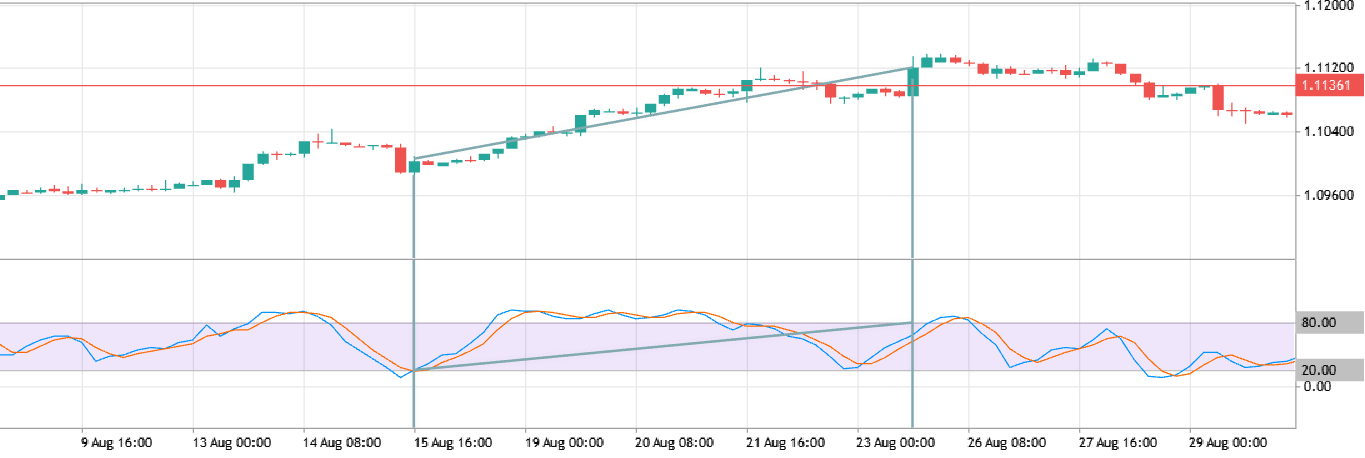The height and width of the screenshot is (458, 1365).
Task: Click the red 1.11361 current price label
Action: [x=1329, y=86]
